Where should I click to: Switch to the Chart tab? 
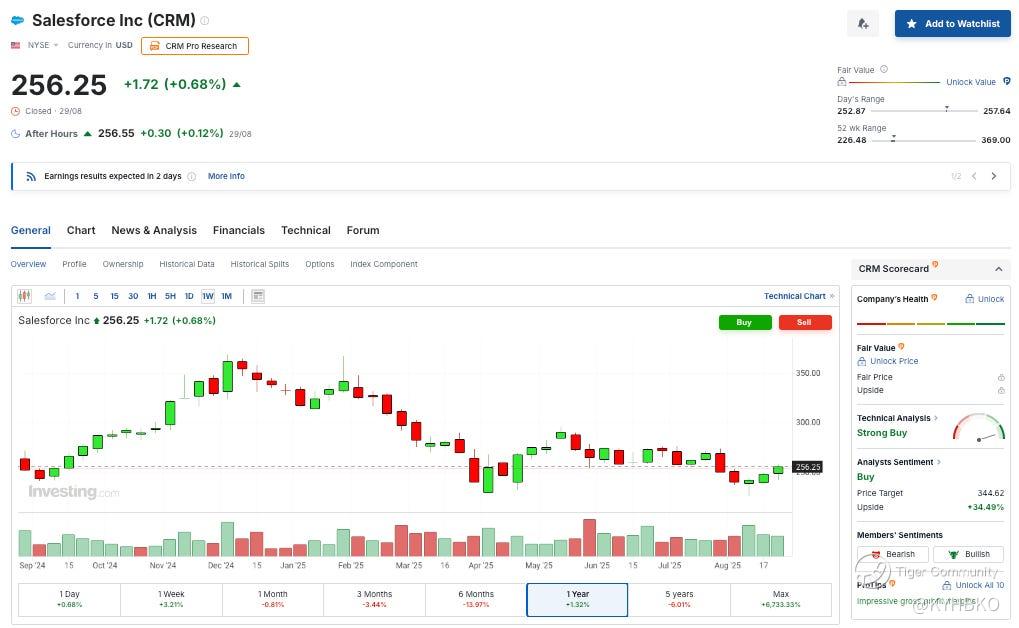81,230
